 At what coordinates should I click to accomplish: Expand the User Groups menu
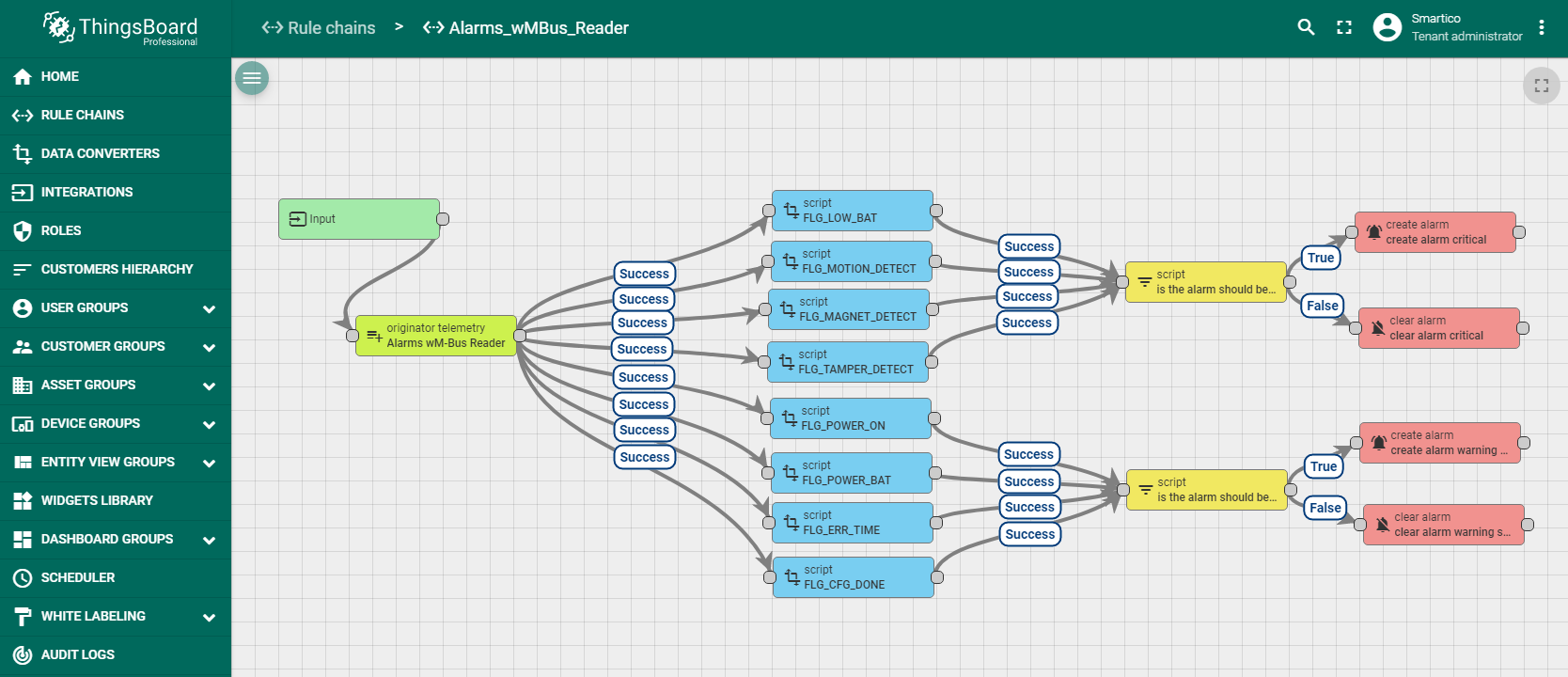click(209, 308)
